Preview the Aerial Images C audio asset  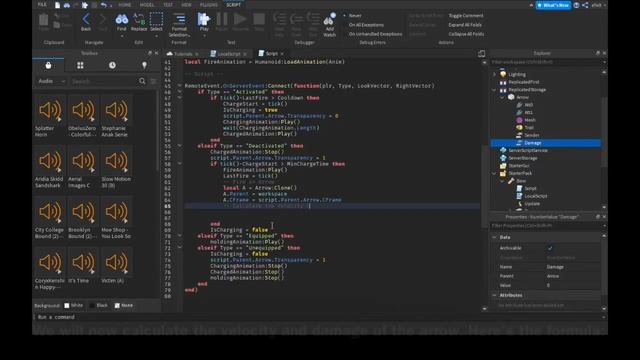tap(83, 161)
